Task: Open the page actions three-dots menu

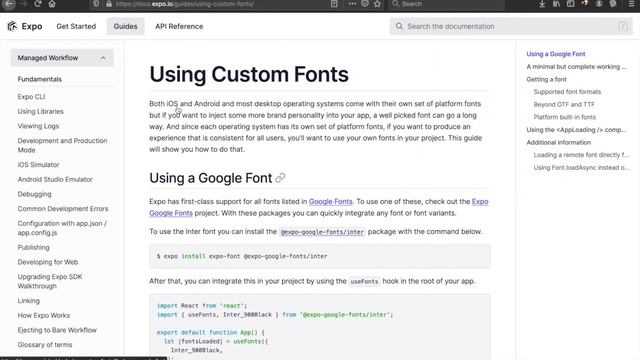Action: coord(352,4)
